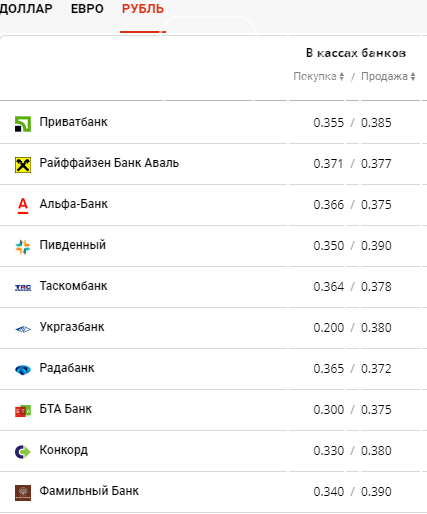Sort by Покупка column arrows
This screenshot has height=514, width=427.
point(342,76)
